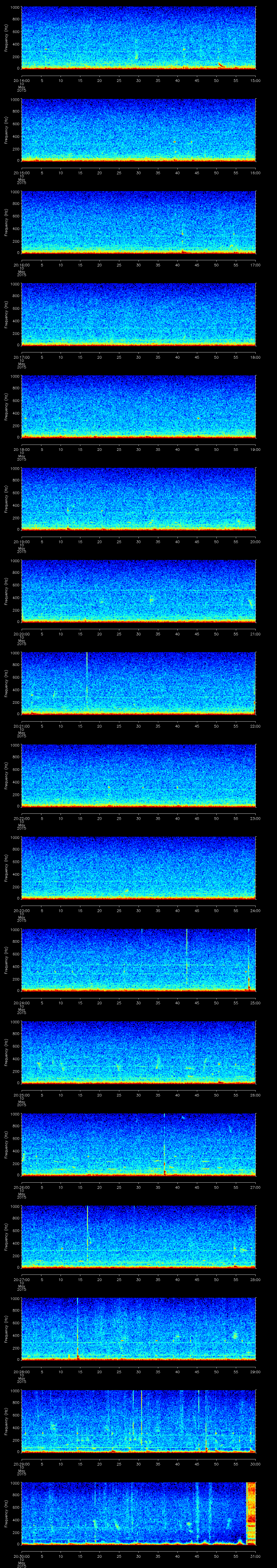
Task: Focus the spectrogram panel starting at 20:29:00
Action: pyautogui.click(x=139, y=1422)
